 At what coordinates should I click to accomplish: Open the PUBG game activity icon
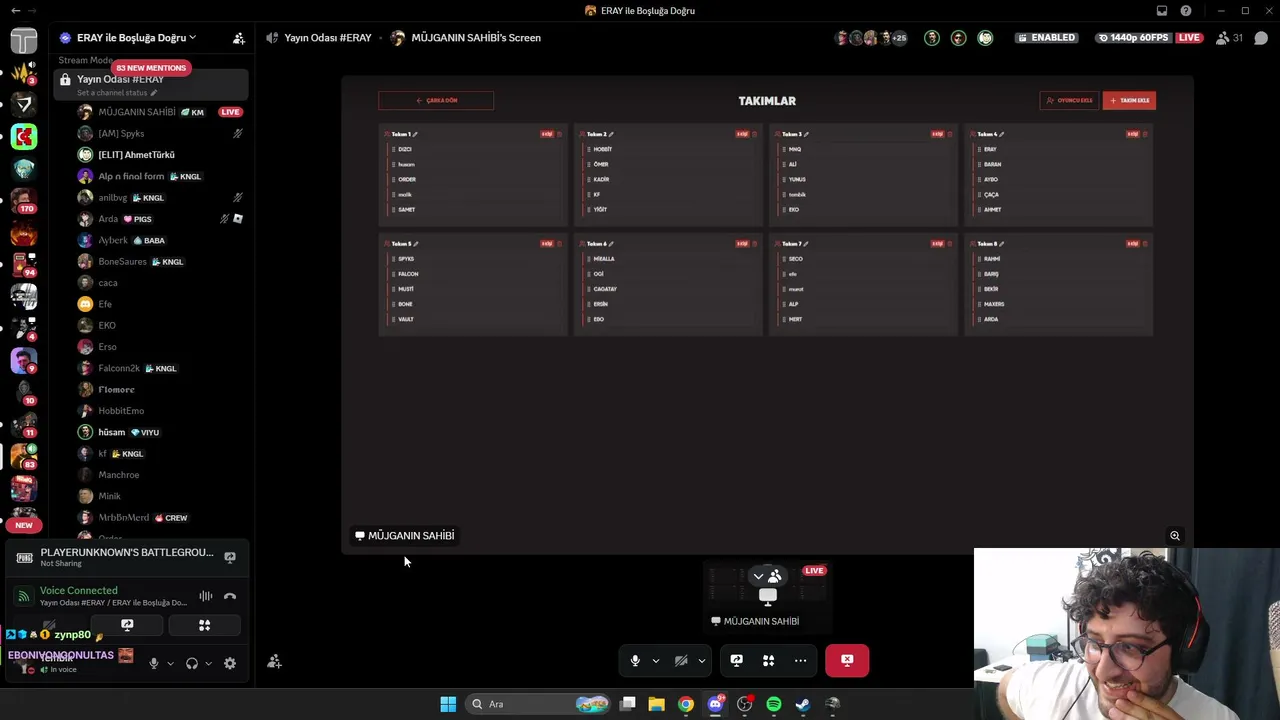click(x=24, y=557)
